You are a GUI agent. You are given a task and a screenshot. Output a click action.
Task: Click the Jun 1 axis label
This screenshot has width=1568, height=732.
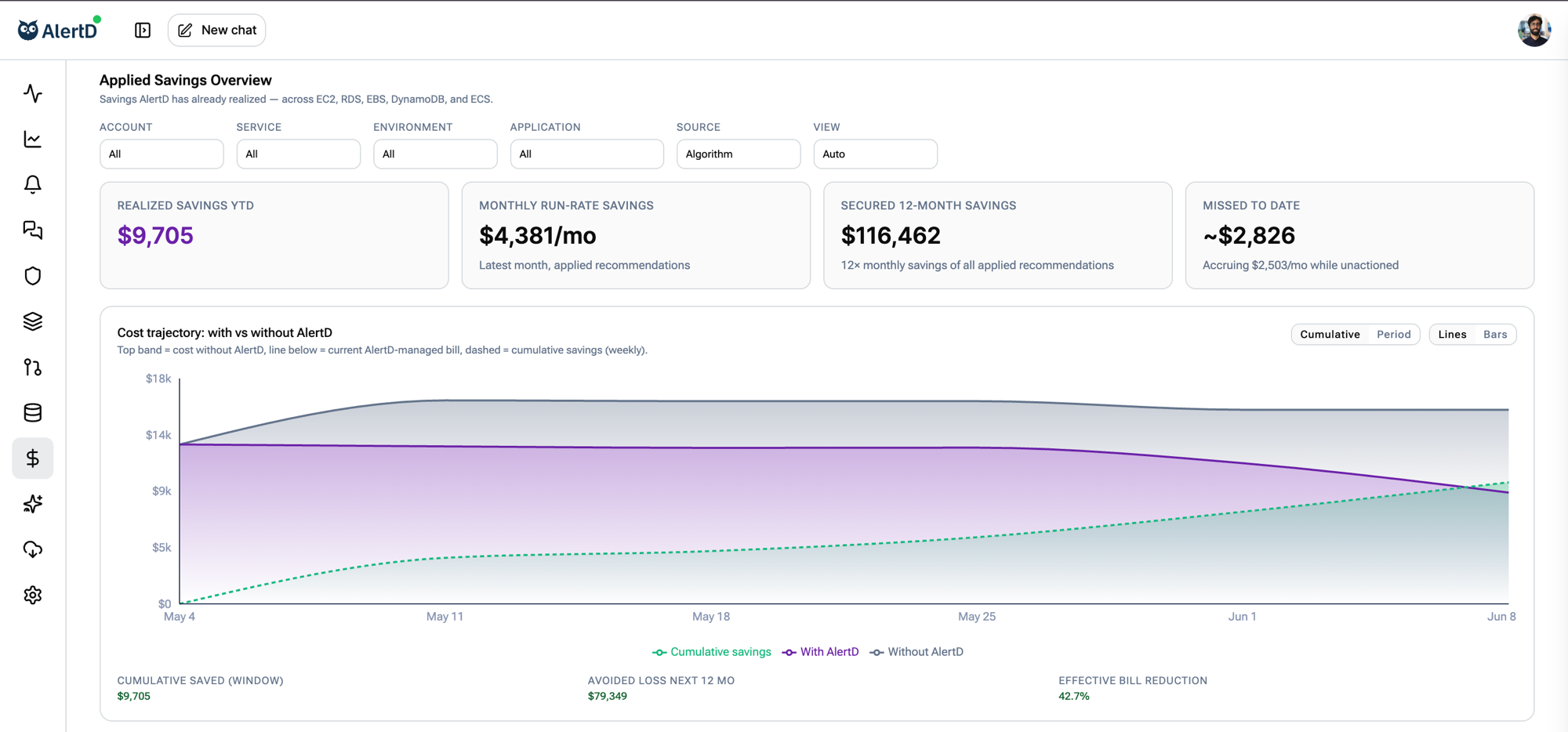(1242, 617)
